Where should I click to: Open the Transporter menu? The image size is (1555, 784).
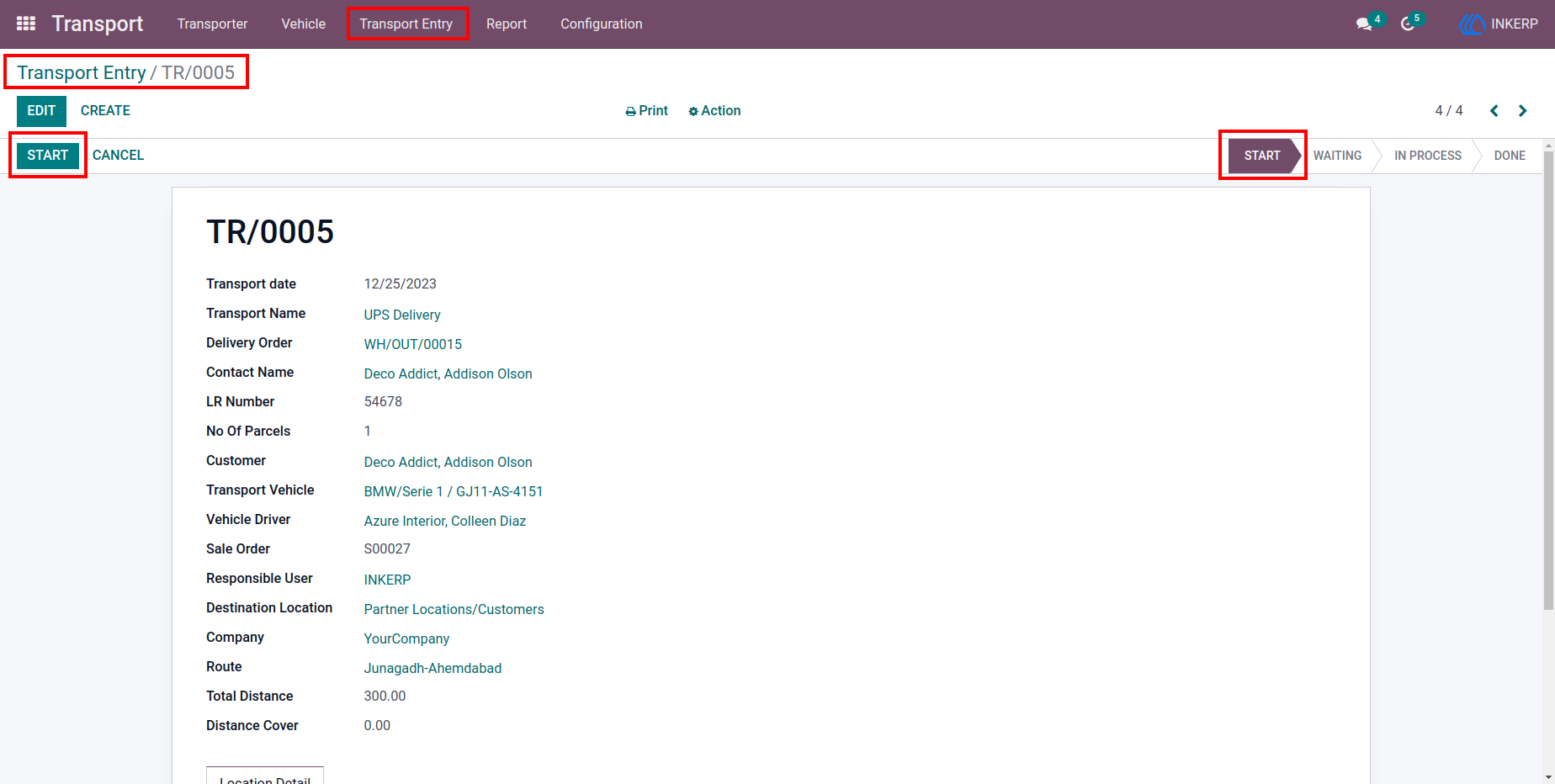pyautogui.click(x=212, y=24)
